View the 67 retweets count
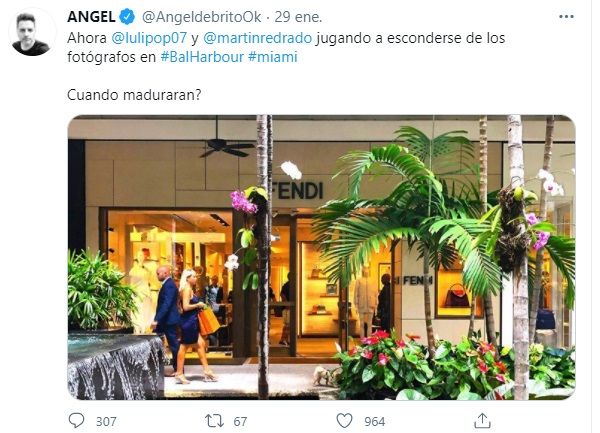 tap(240, 422)
